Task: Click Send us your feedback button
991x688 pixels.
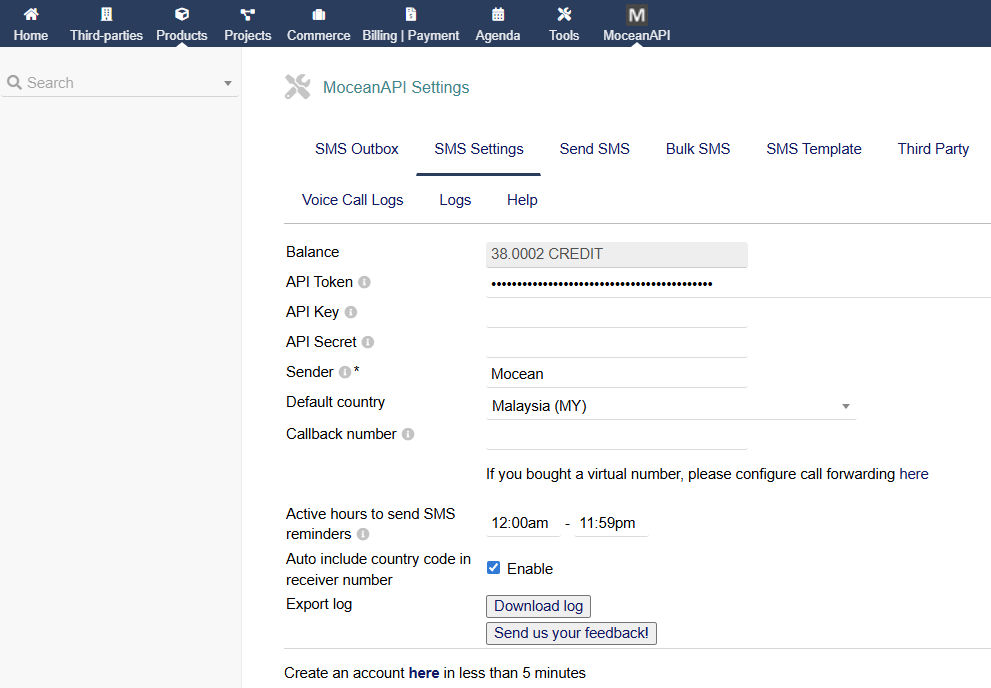Action: point(571,633)
